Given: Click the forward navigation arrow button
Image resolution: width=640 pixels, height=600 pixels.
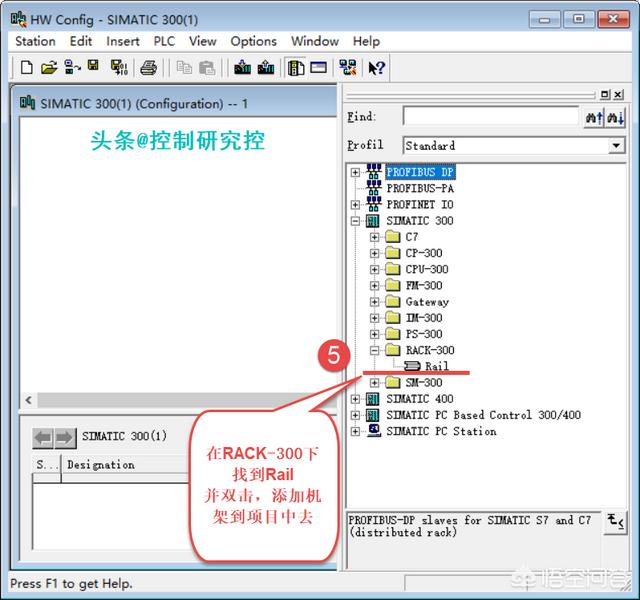Looking at the screenshot, I should pos(64,437).
